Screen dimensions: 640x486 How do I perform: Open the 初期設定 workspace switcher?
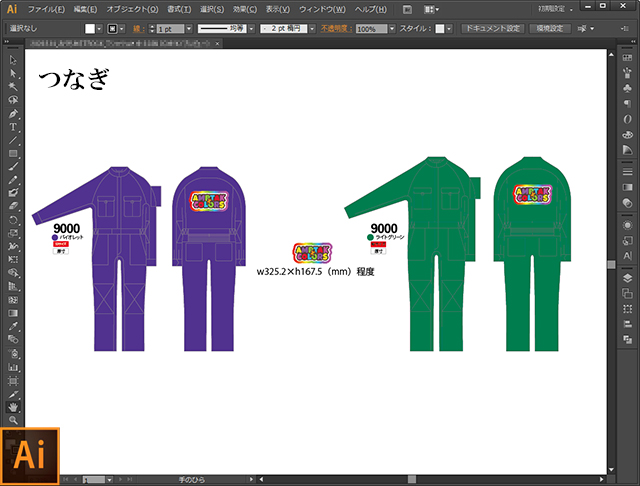point(555,9)
